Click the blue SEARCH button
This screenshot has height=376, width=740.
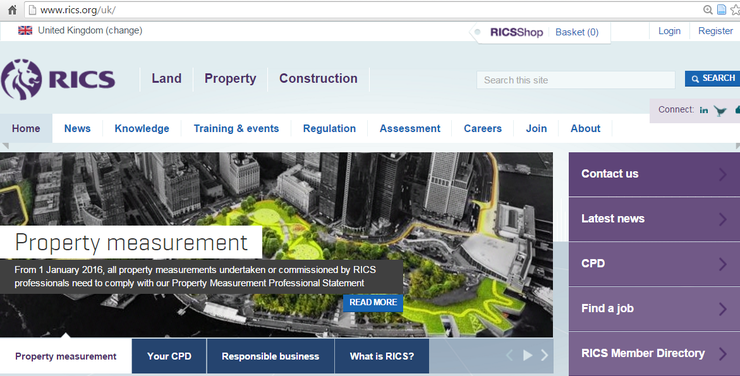(713, 78)
